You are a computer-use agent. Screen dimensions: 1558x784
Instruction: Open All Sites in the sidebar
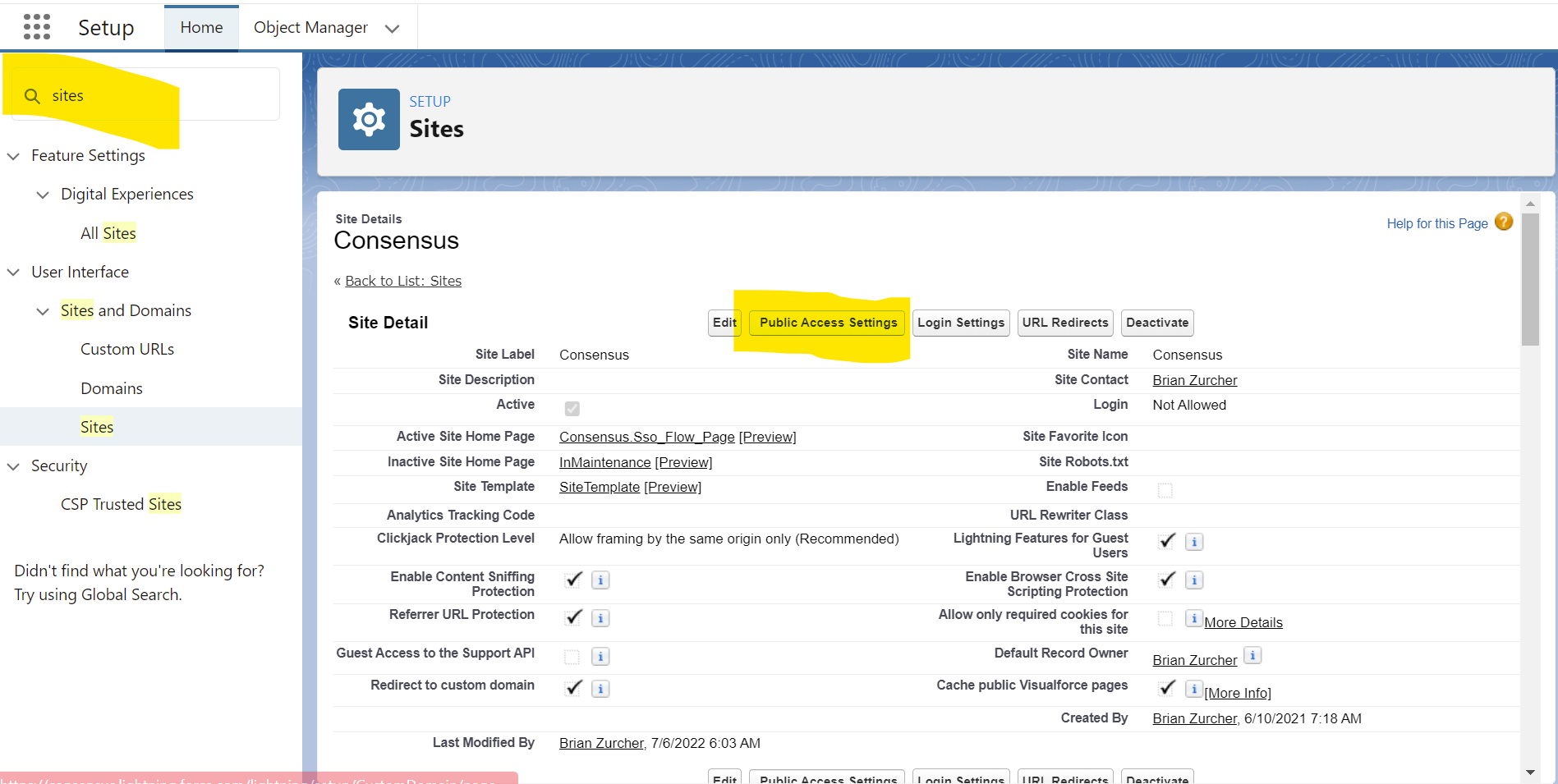click(x=108, y=233)
